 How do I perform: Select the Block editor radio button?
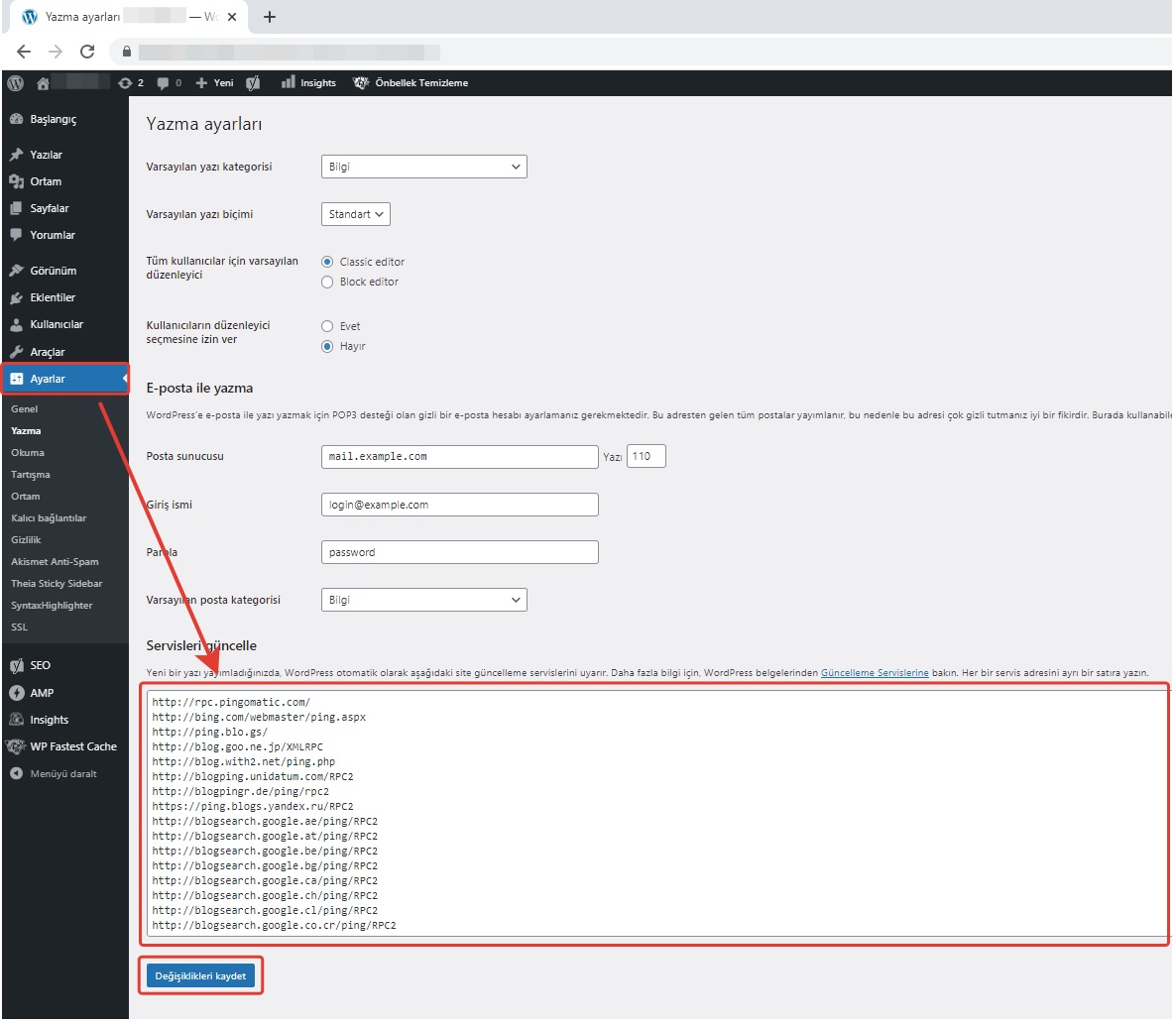point(327,283)
